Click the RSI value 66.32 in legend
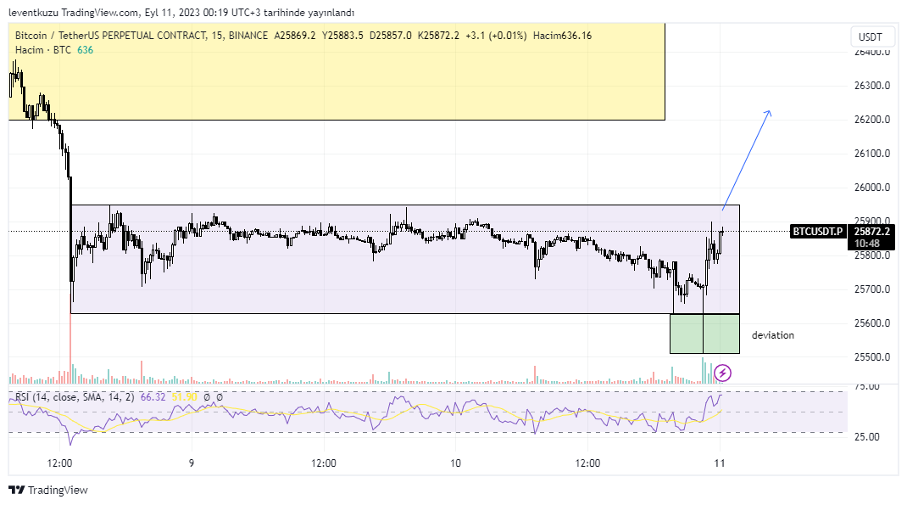 click(x=152, y=397)
